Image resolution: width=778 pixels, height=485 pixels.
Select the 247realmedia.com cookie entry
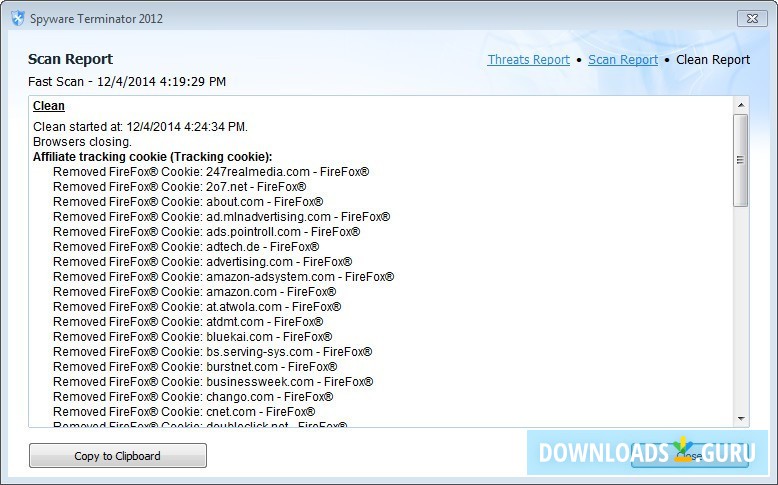pyautogui.click(x=211, y=172)
